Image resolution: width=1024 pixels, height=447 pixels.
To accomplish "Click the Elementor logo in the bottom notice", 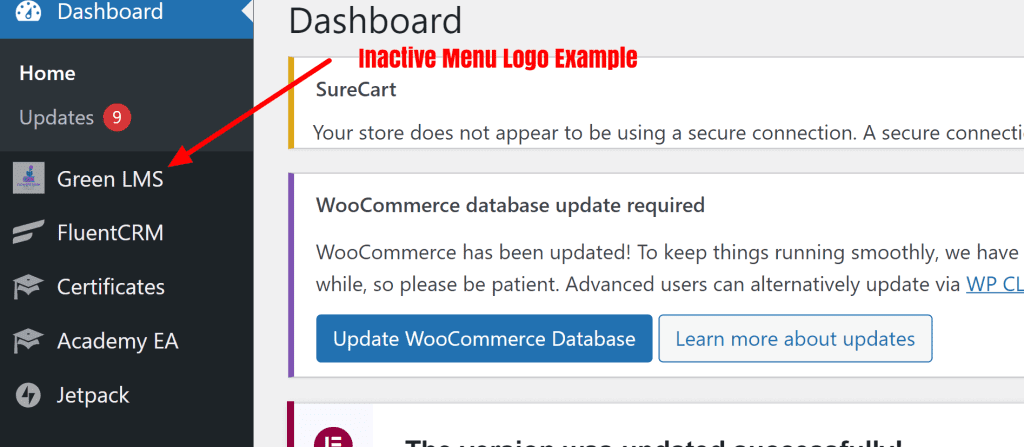I will 329,439.
